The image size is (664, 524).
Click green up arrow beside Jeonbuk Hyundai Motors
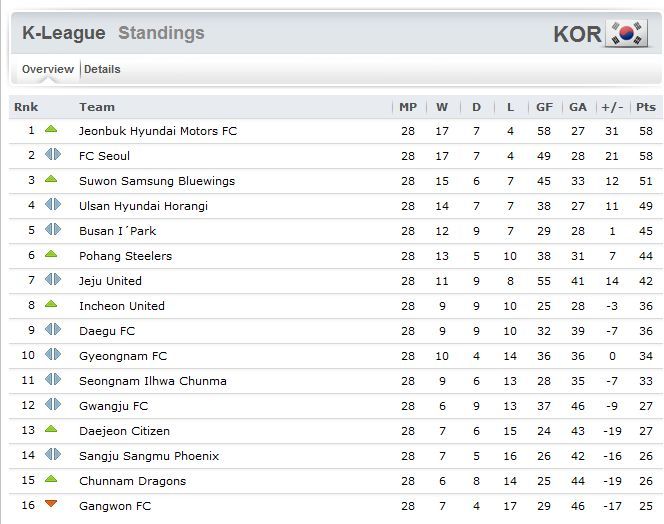pos(51,129)
